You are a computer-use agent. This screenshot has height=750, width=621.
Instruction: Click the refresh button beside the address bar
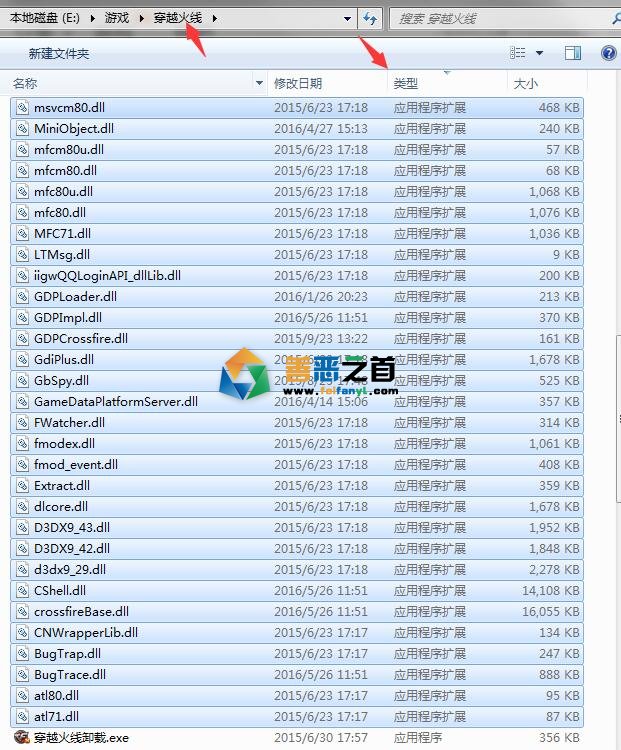(371, 18)
